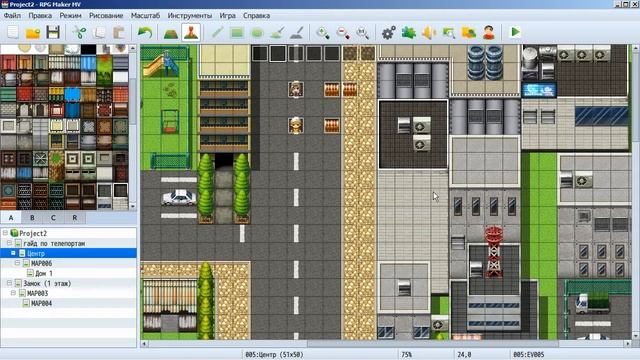Select the Rectangle drawing tool

(x=237, y=32)
